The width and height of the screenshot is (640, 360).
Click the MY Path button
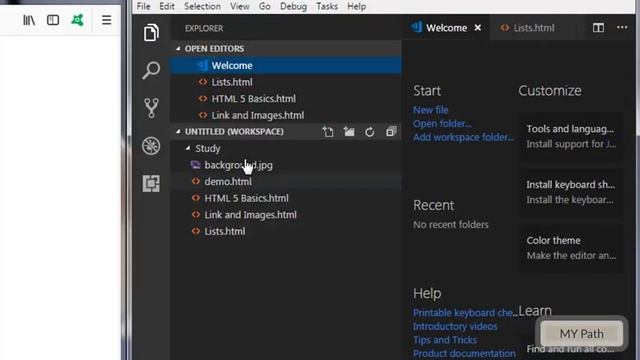click(x=582, y=334)
